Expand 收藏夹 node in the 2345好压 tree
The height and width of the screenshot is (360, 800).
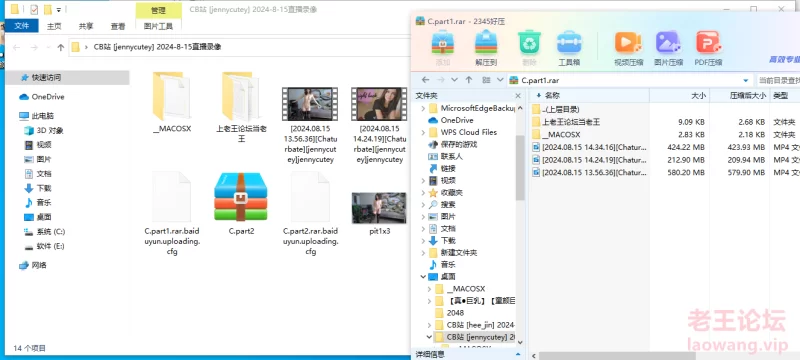423,193
